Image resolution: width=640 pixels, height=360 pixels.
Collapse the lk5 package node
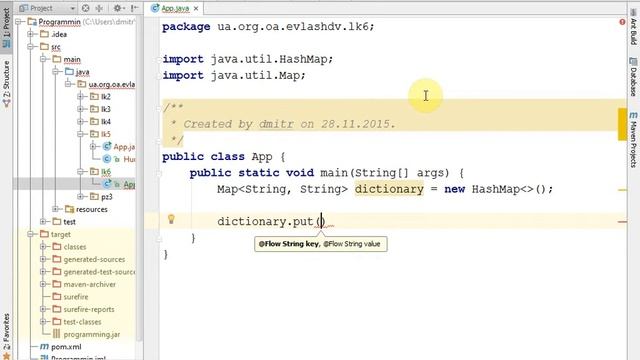click(x=81, y=134)
